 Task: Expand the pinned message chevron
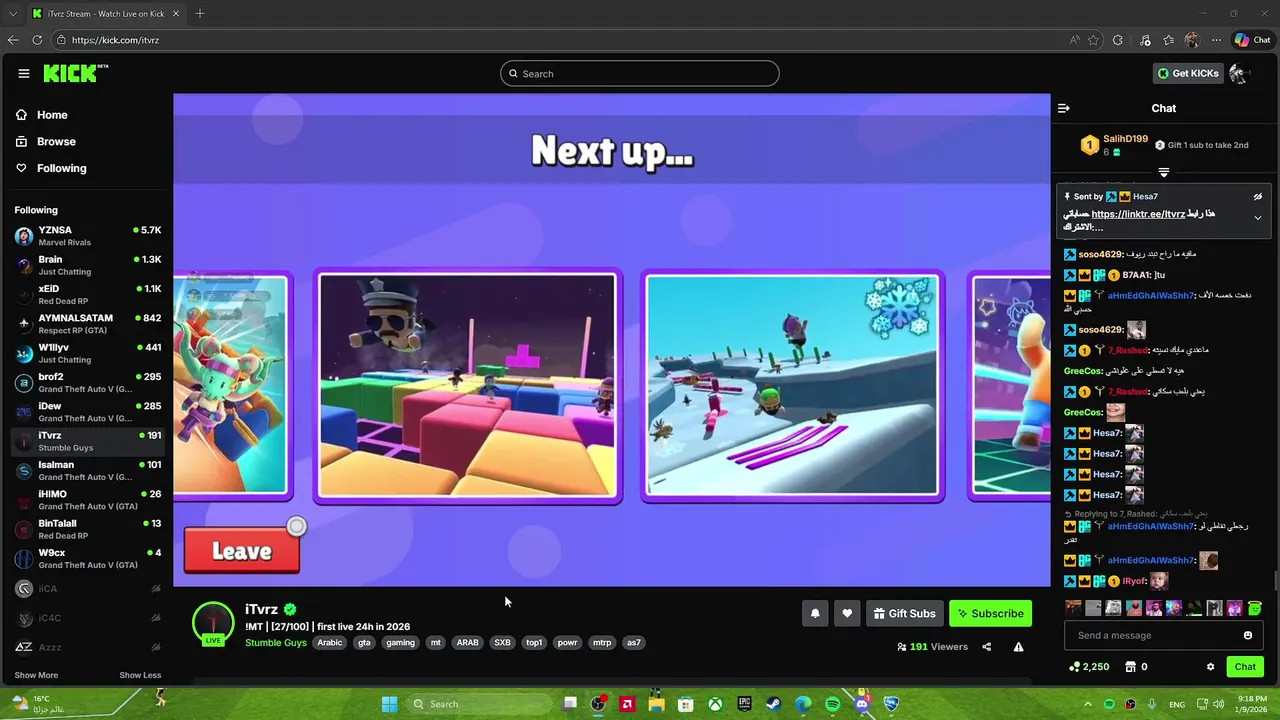pyautogui.click(x=1258, y=217)
